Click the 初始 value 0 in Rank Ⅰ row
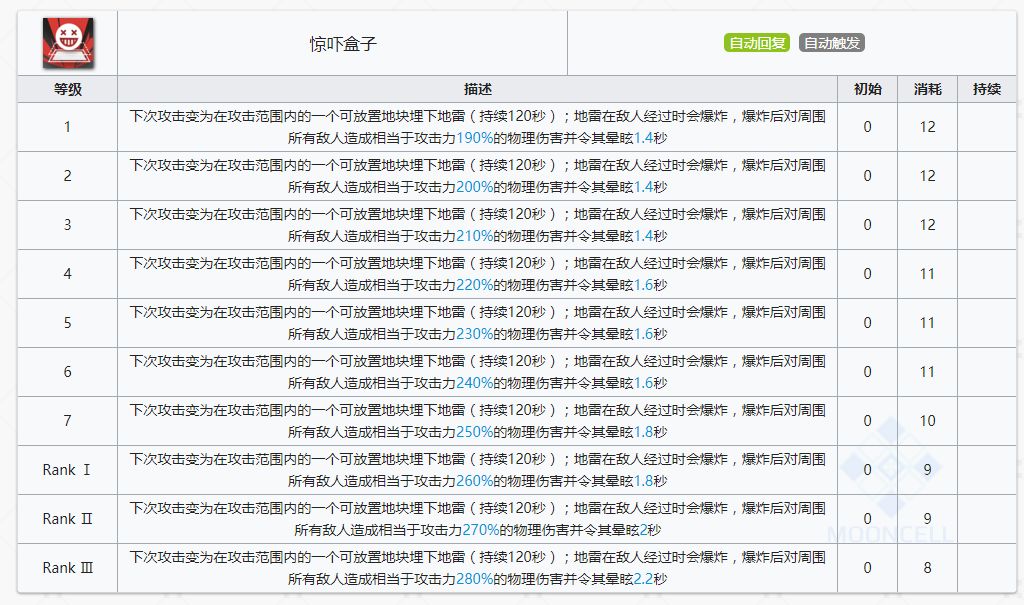1024x605 pixels. [867, 470]
